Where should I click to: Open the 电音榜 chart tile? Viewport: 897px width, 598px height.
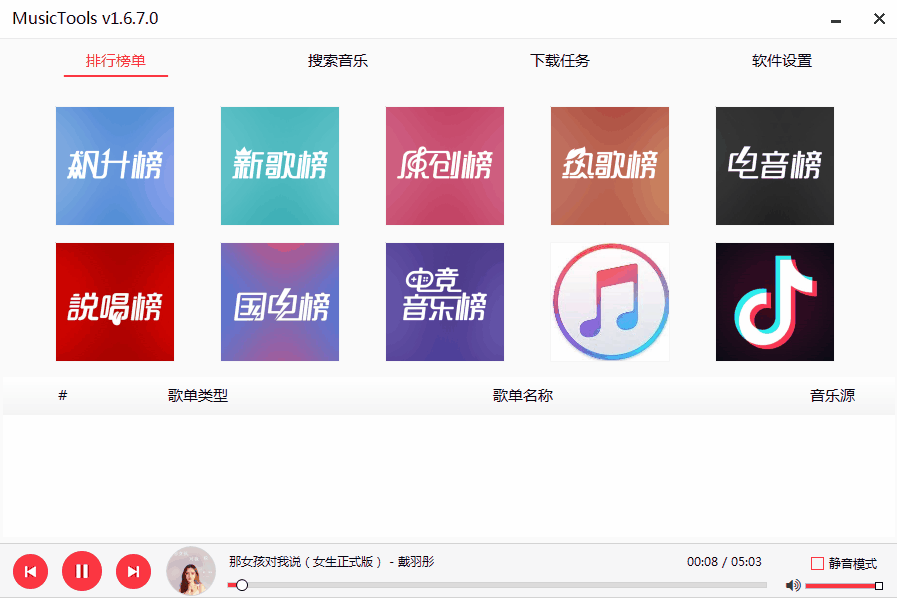click(x=775, y=165)
